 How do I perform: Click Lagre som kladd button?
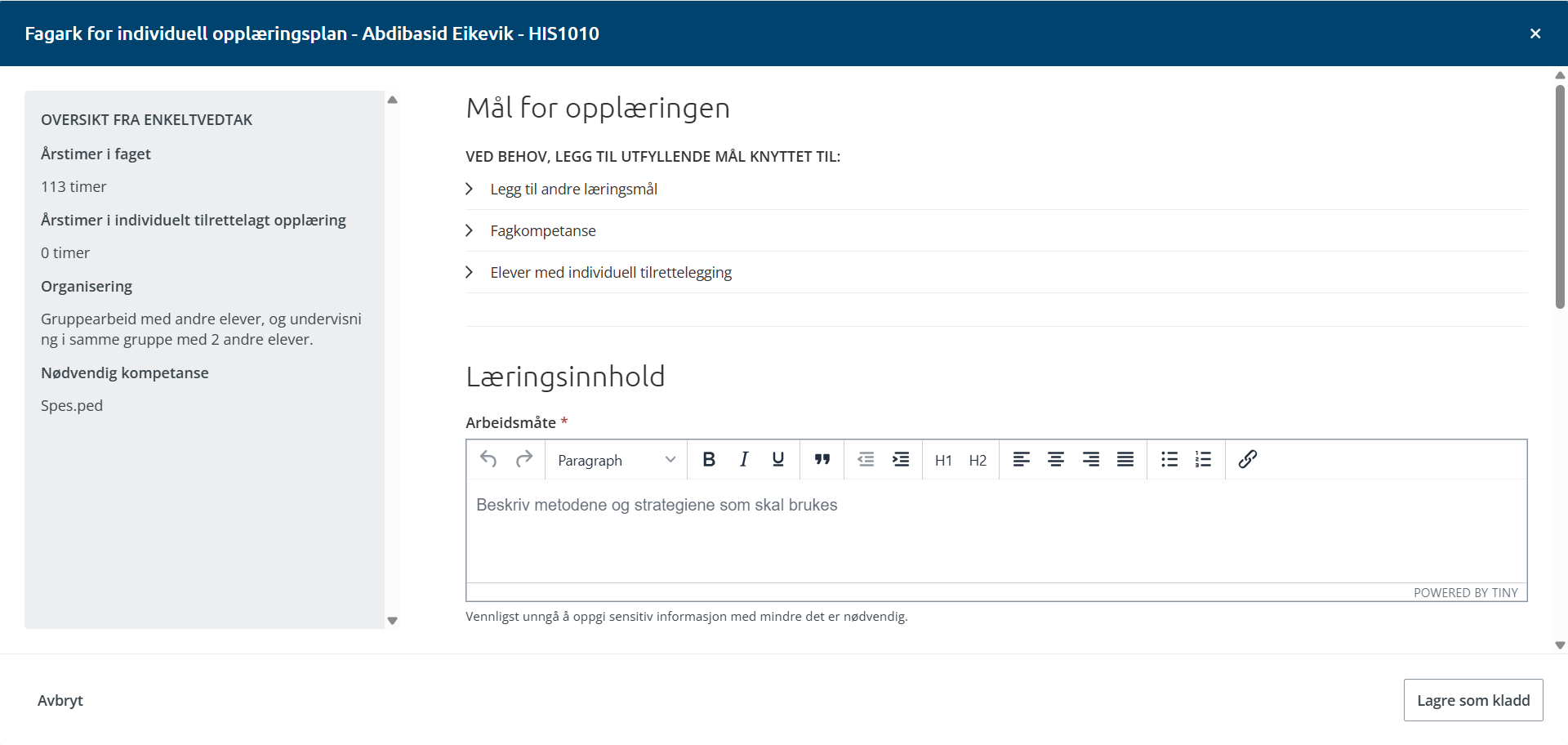point(1473,700)
